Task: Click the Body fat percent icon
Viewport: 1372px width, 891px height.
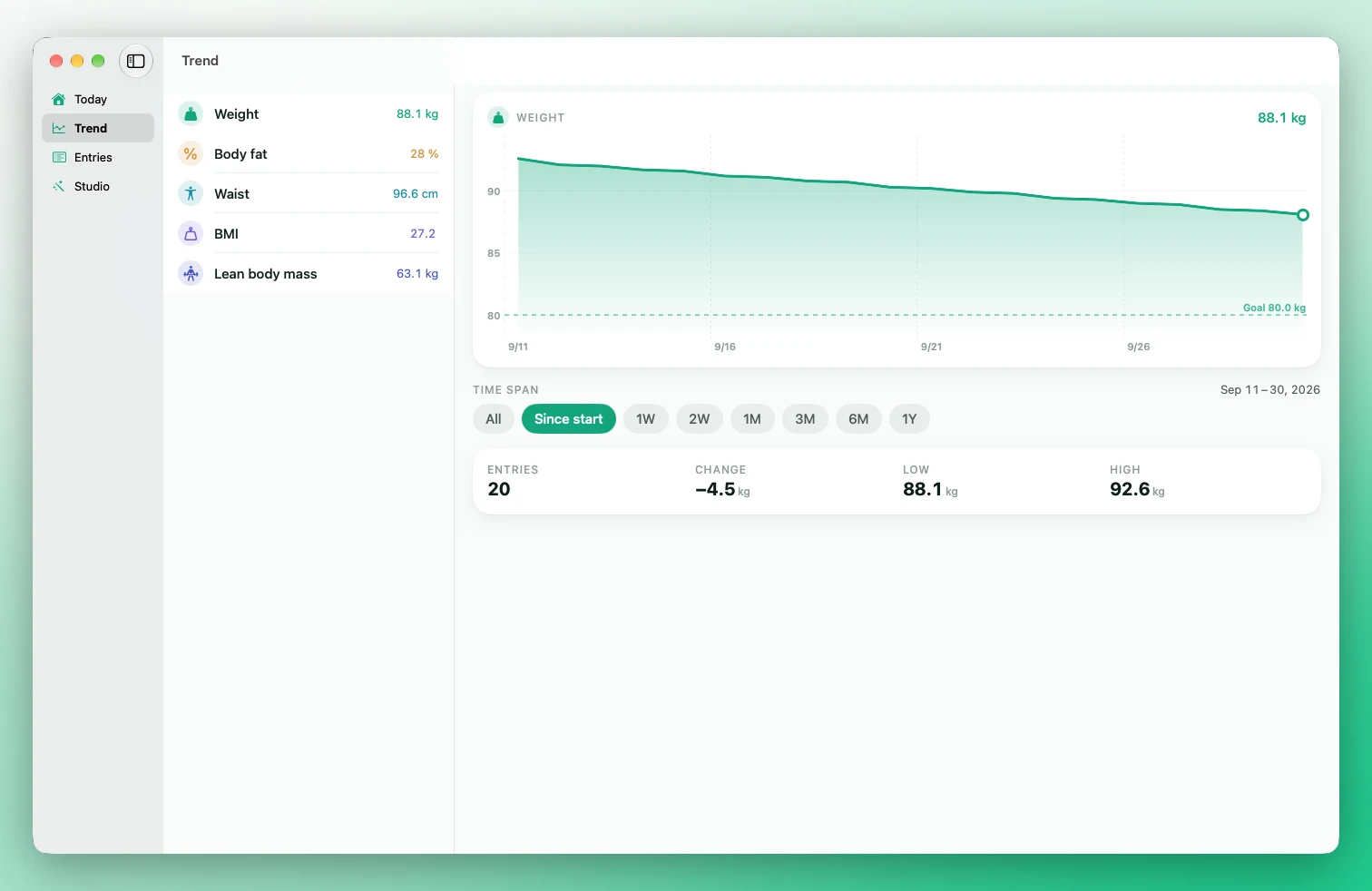Action: click(x=191, y=154)
